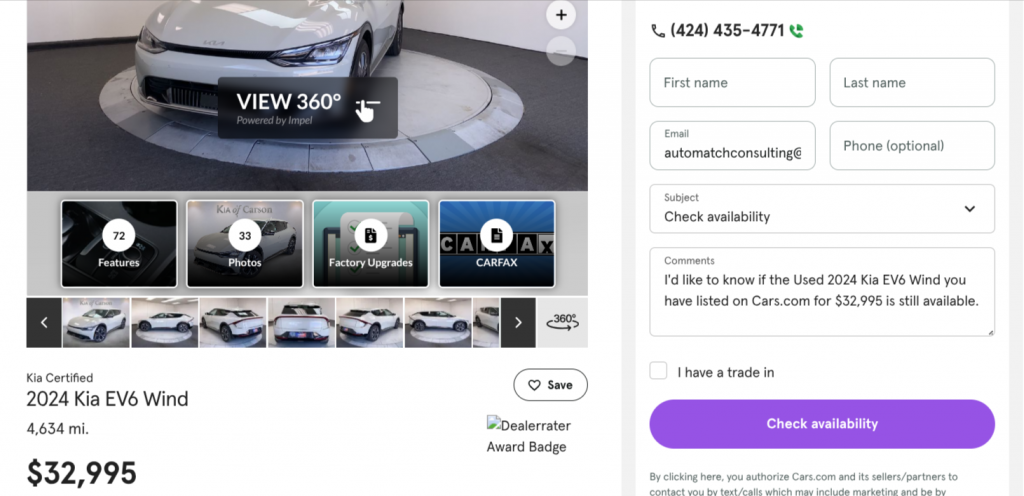Click the hand pointer icon on 360 overlay
Image resolution: width=1024 pixels, height=496 pixels.
tap(367, 109)
